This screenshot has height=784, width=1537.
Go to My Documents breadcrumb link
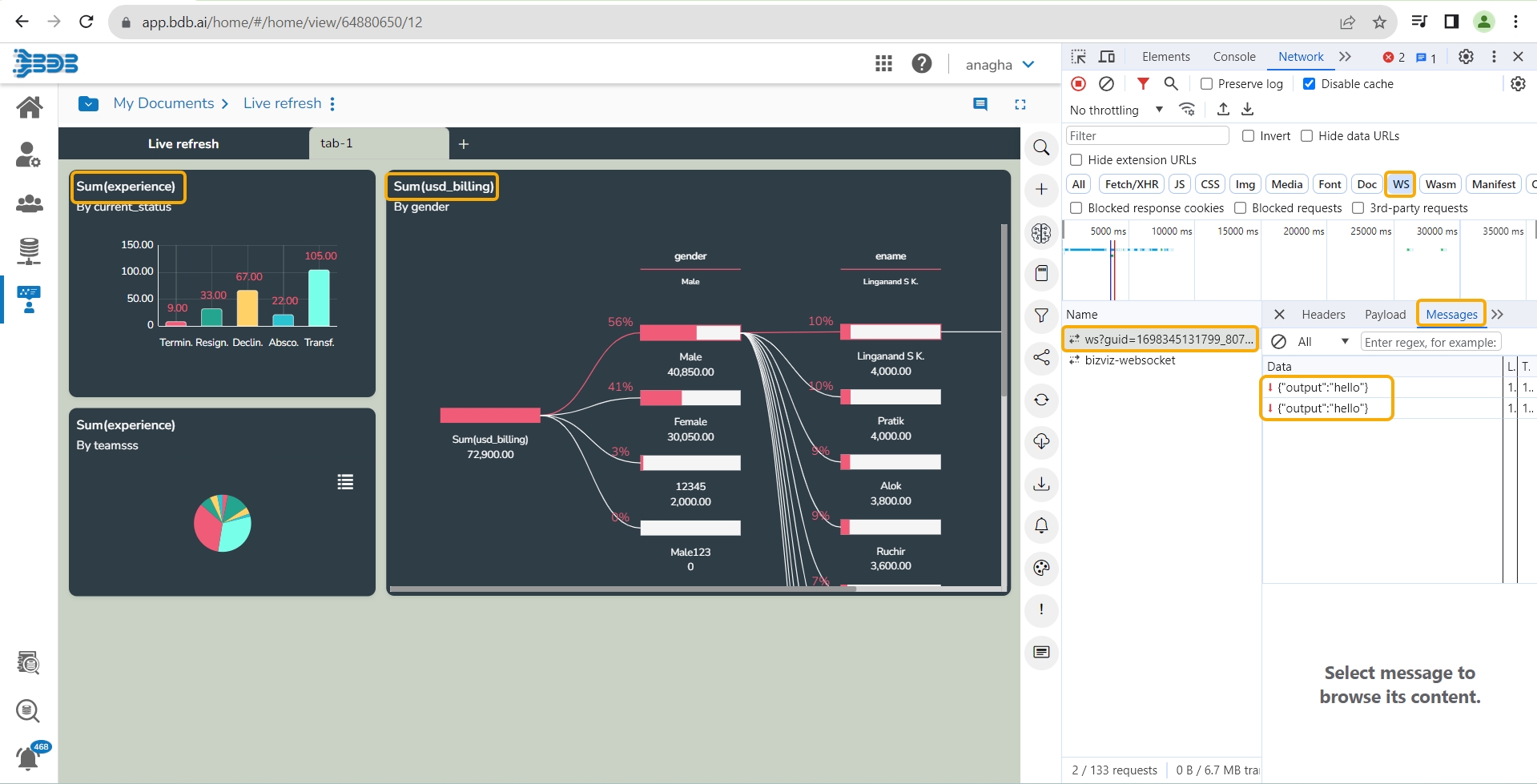pos(163,103)
